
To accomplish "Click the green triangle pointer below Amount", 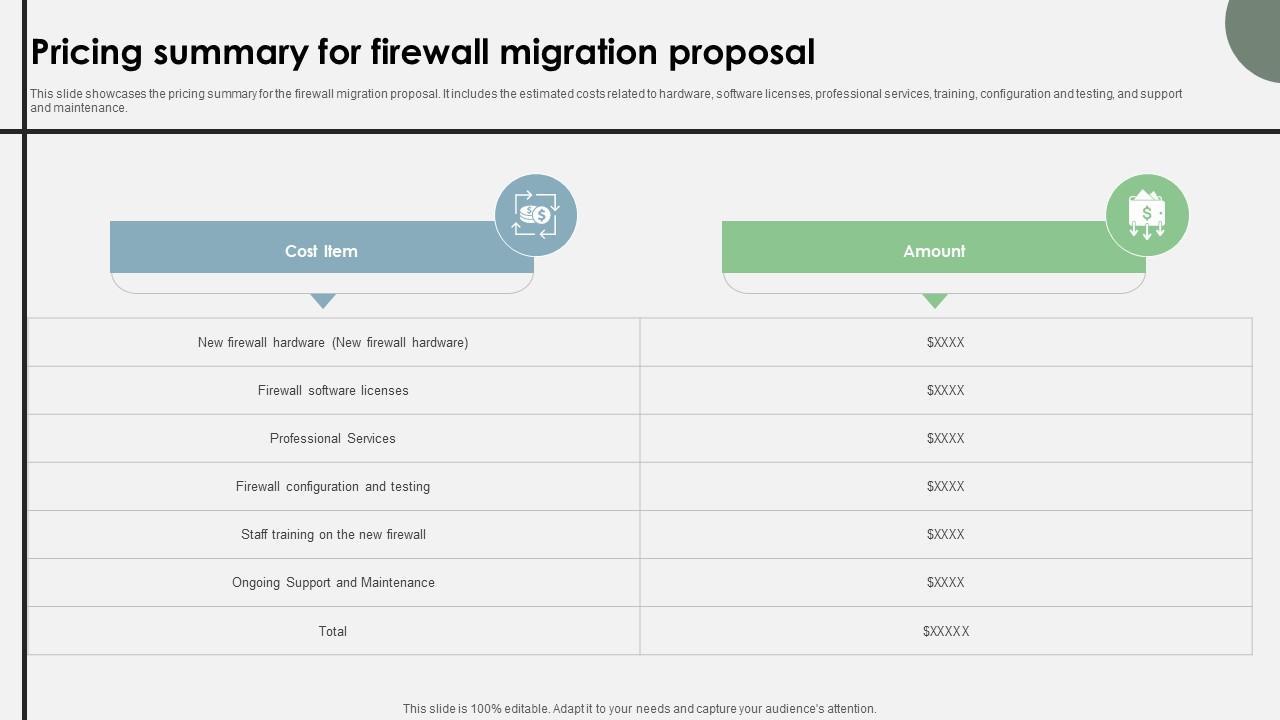I will 935,300.
